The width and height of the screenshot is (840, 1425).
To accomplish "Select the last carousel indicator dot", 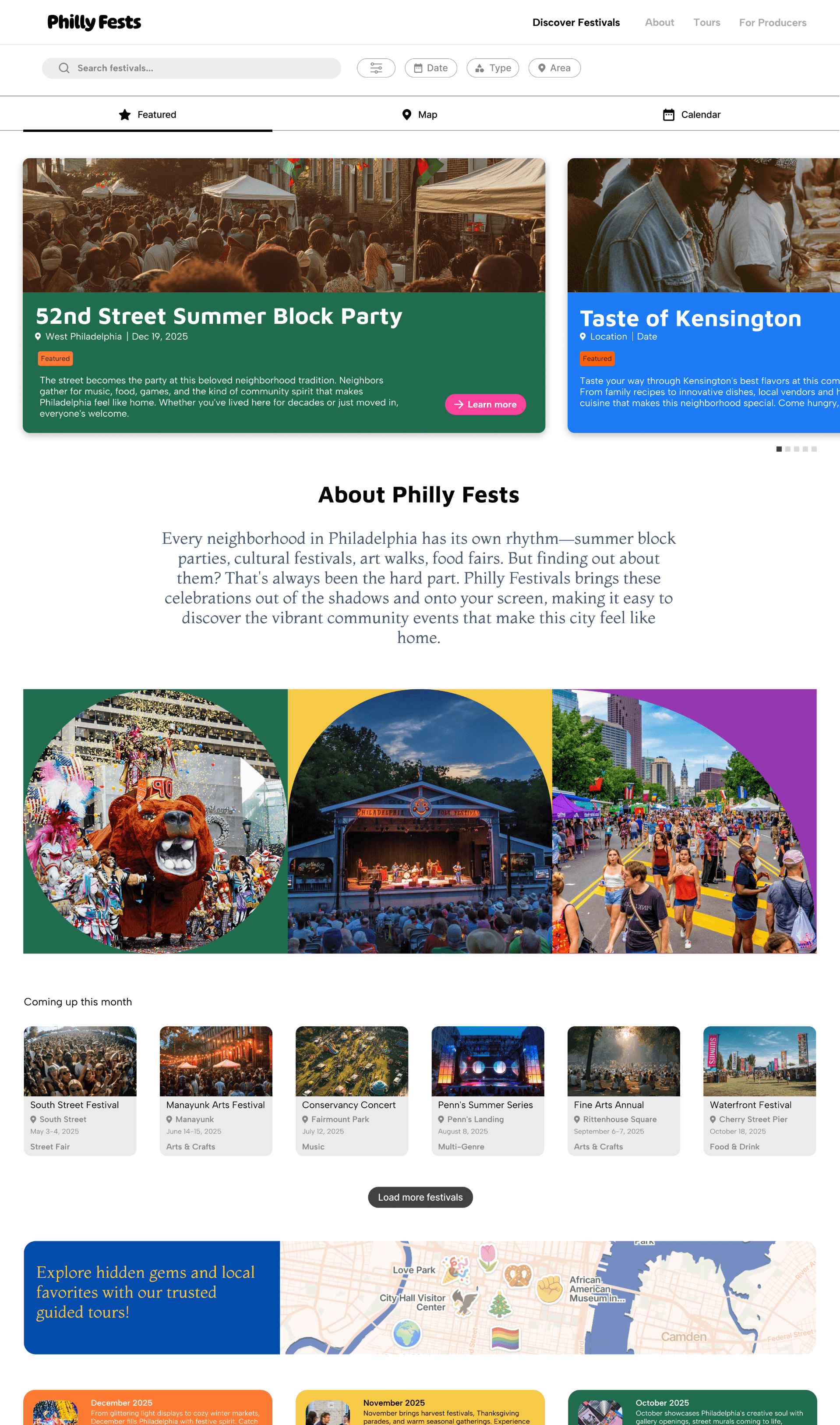I will [x=814, y=449].
